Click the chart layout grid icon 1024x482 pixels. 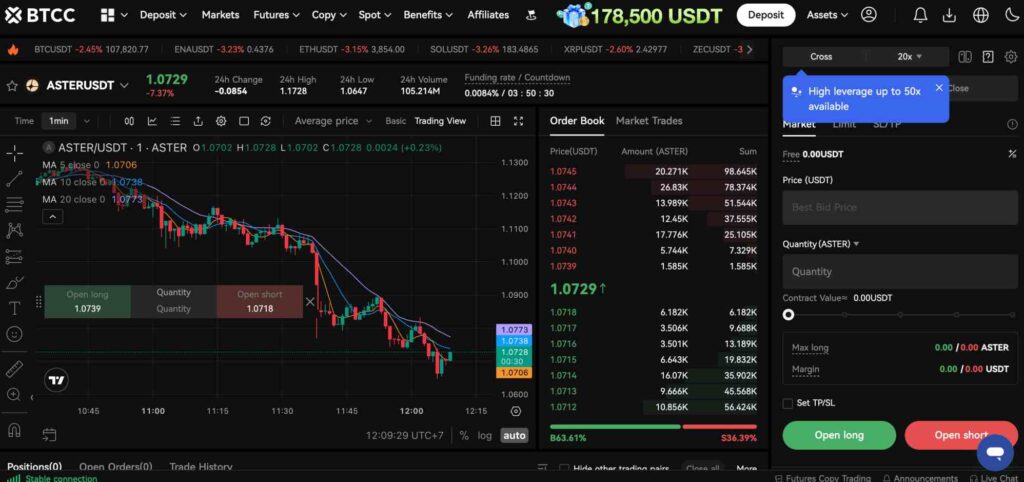pos(496,121)
